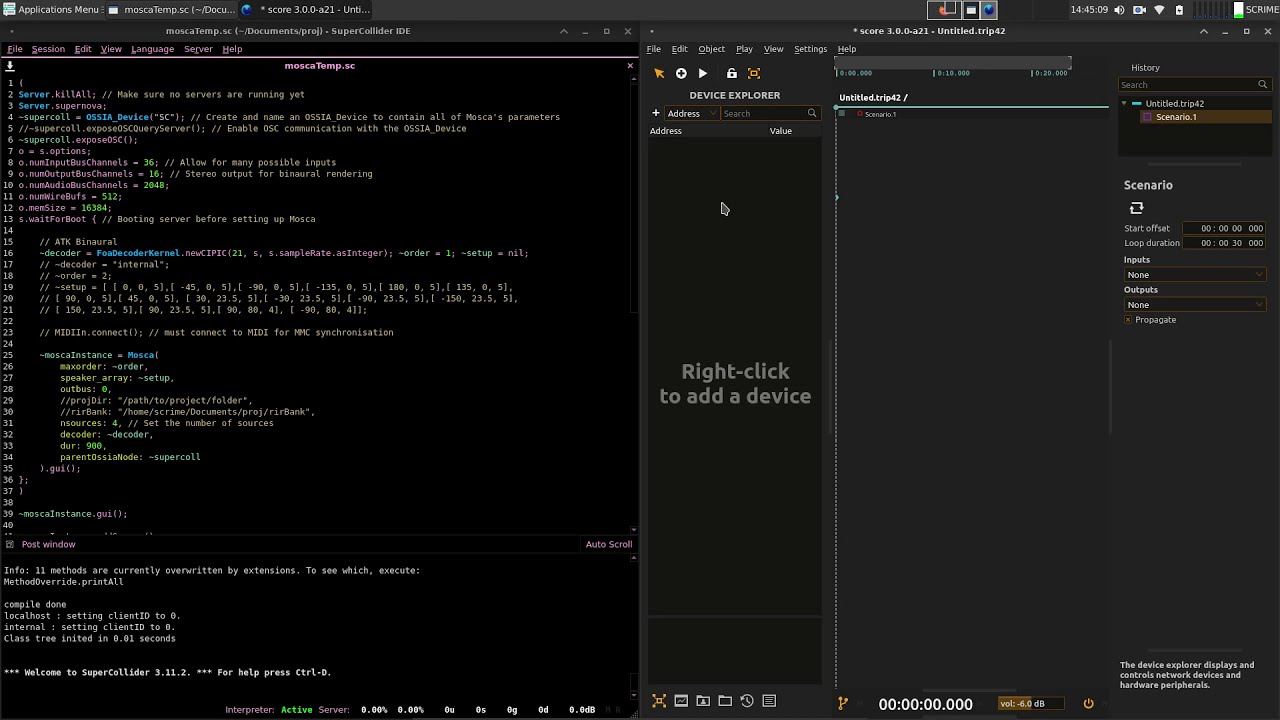Open the messages list panel icon

pos(769,701)
